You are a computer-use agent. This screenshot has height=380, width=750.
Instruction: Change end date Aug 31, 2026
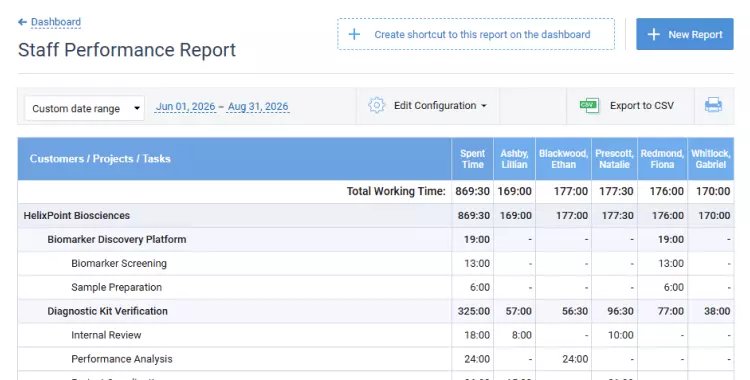pyautogui.click(x=258, y=106)
